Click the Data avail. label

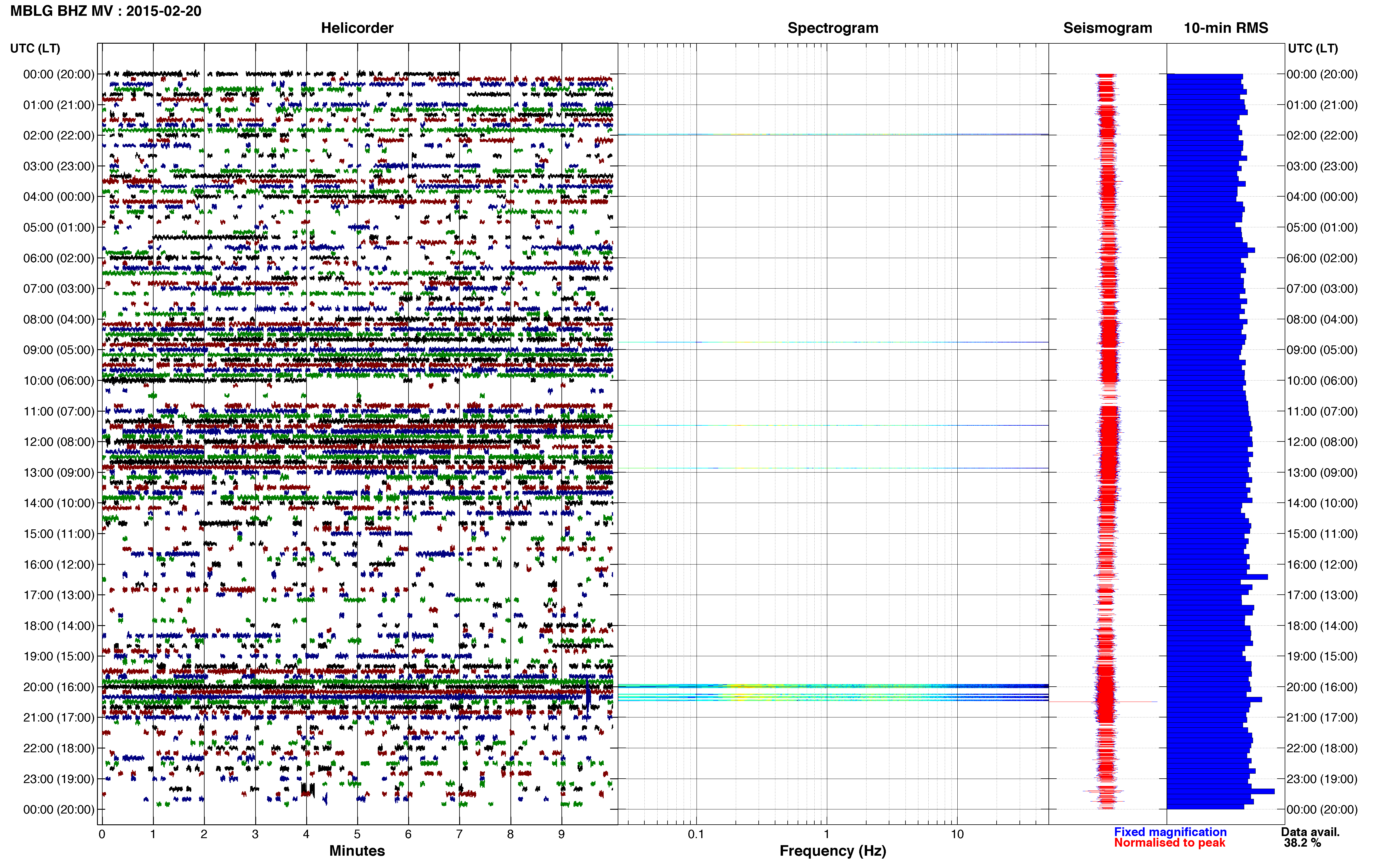tap(1310, 832)
